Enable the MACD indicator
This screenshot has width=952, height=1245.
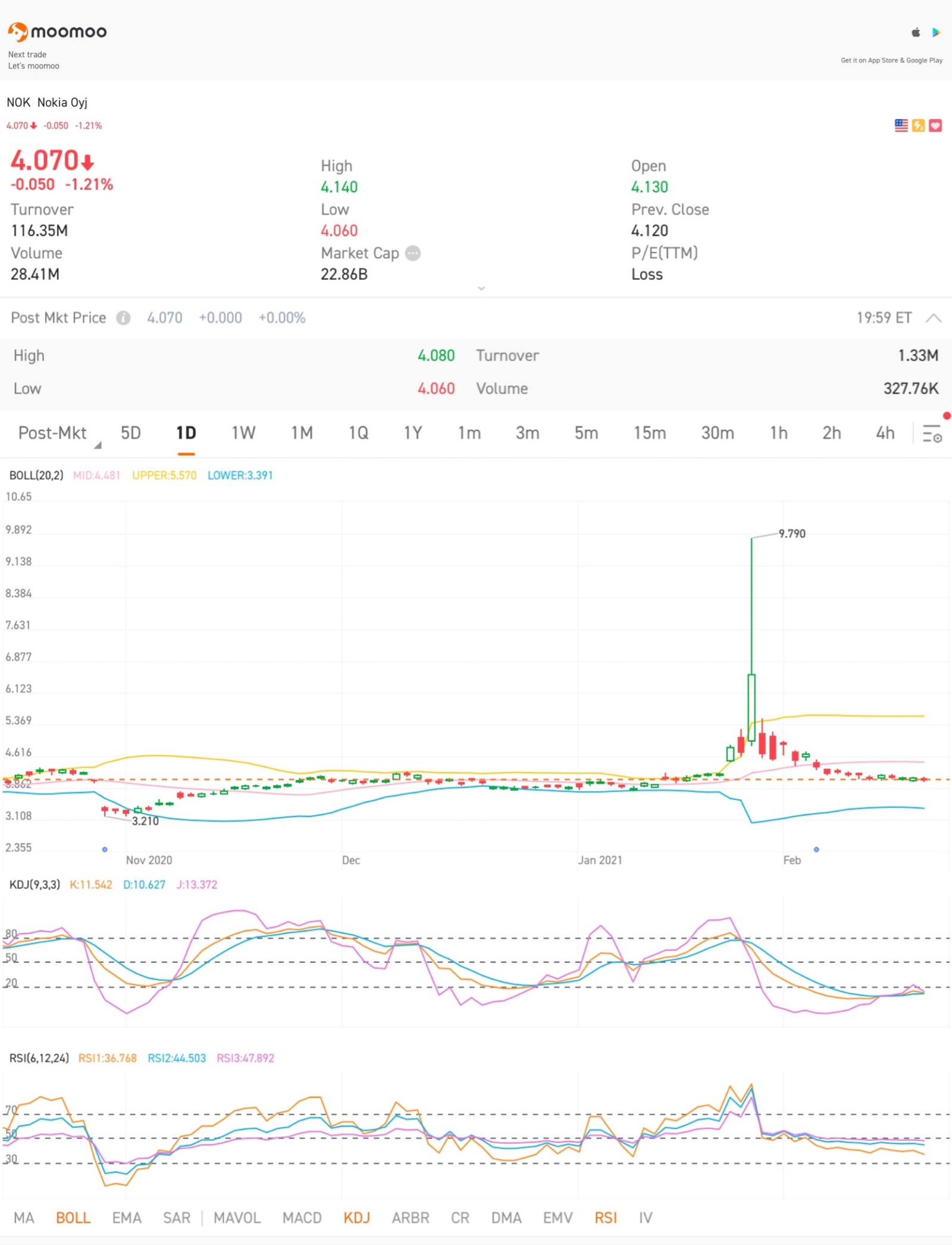[x=302, y=1218]
